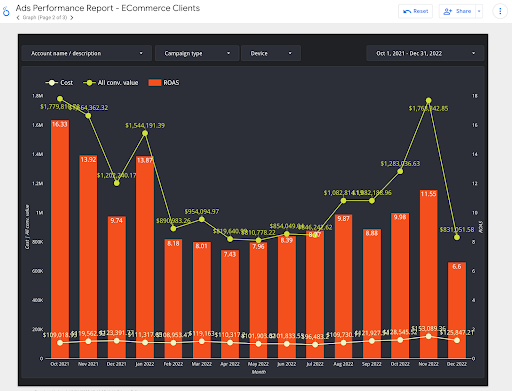Click the orange ROAS legend swatch
The width and height of the screenshot is (512, 391).
tap(155, 83)
